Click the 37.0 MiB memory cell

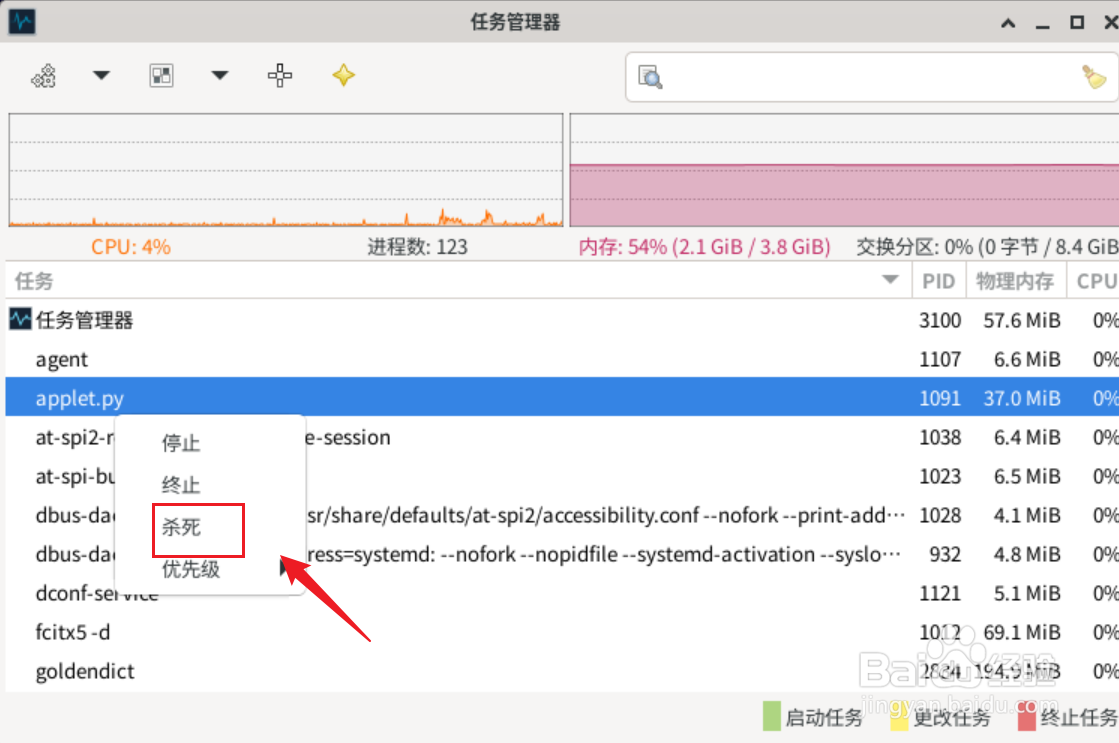click(1022, 398)
